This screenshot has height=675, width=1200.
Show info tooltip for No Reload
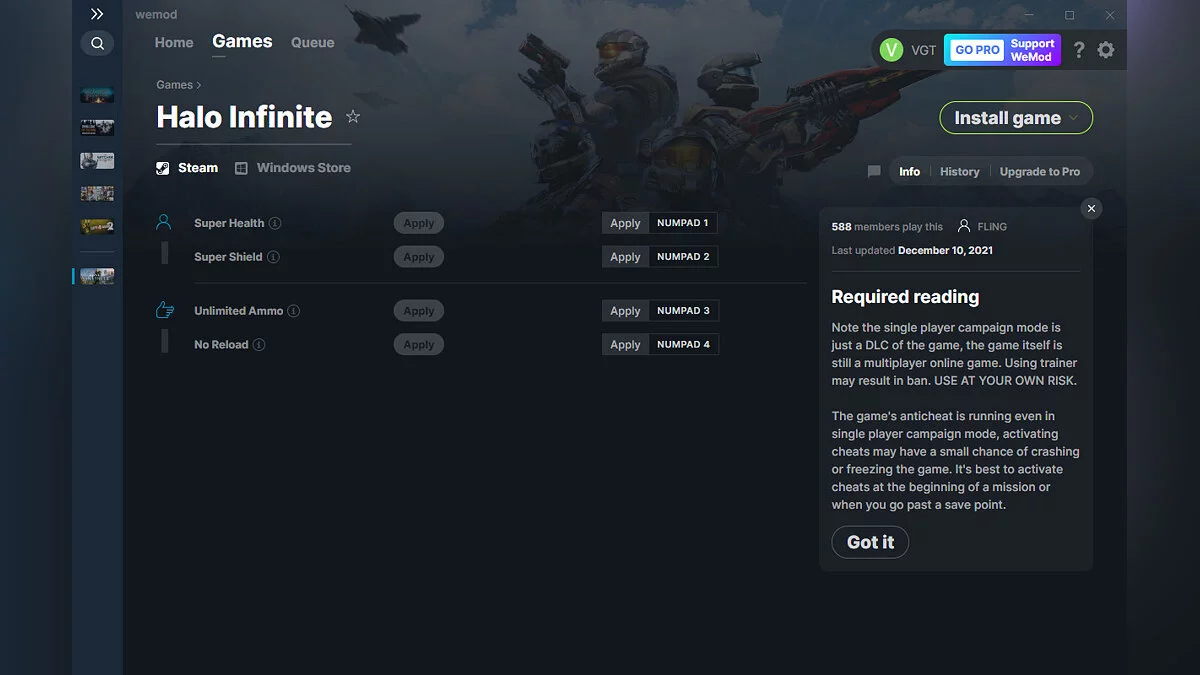click(x=259, y=345)
